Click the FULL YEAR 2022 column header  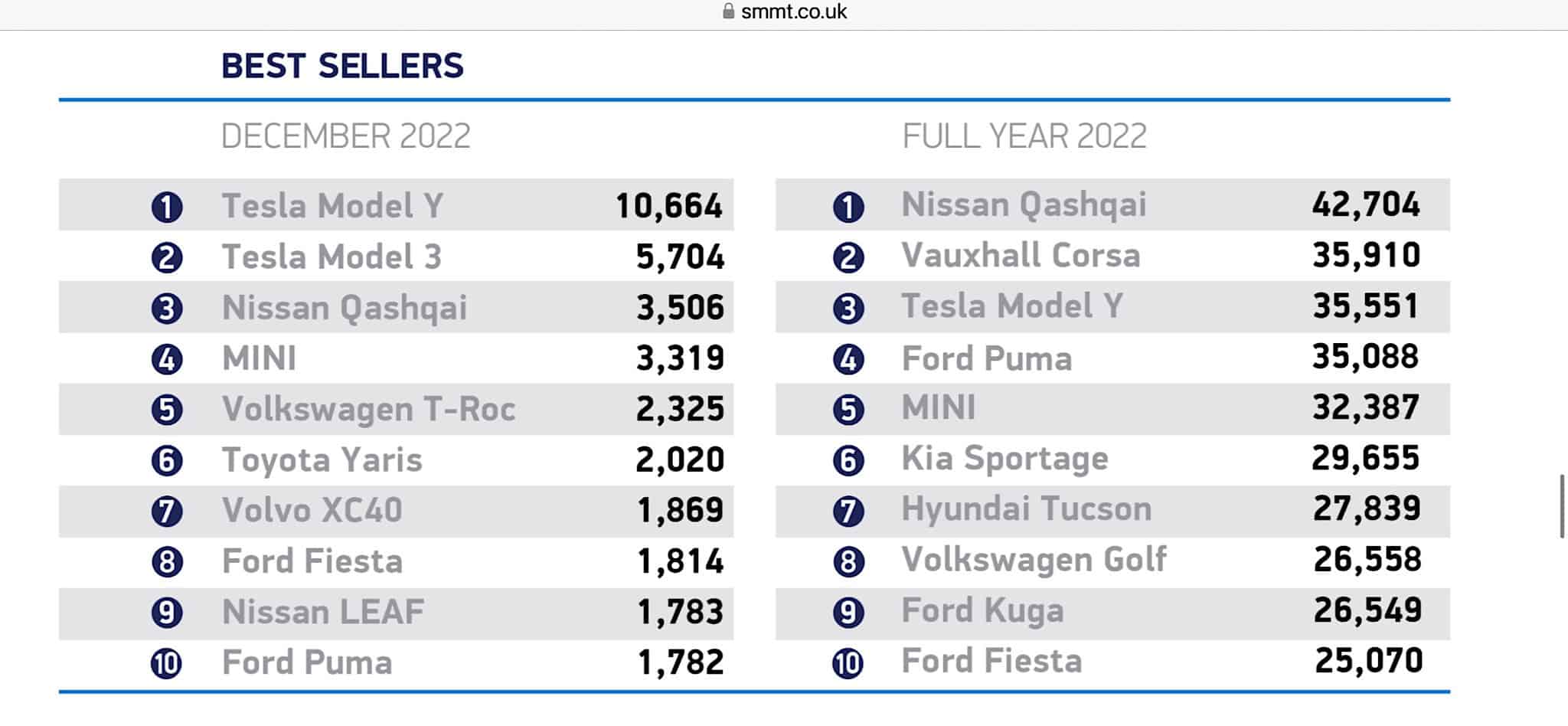coord(1026,135)
